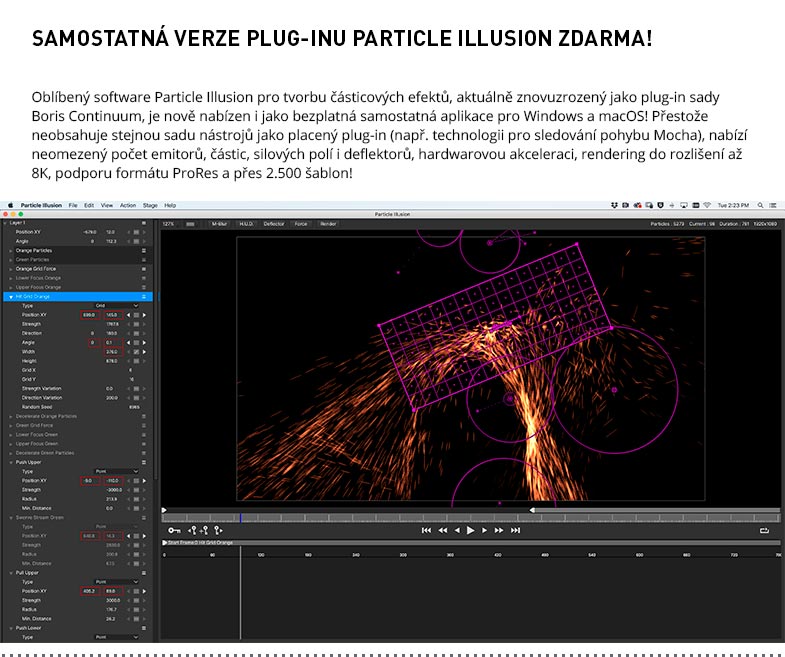Click the Apple menu icon

(11, 205)
